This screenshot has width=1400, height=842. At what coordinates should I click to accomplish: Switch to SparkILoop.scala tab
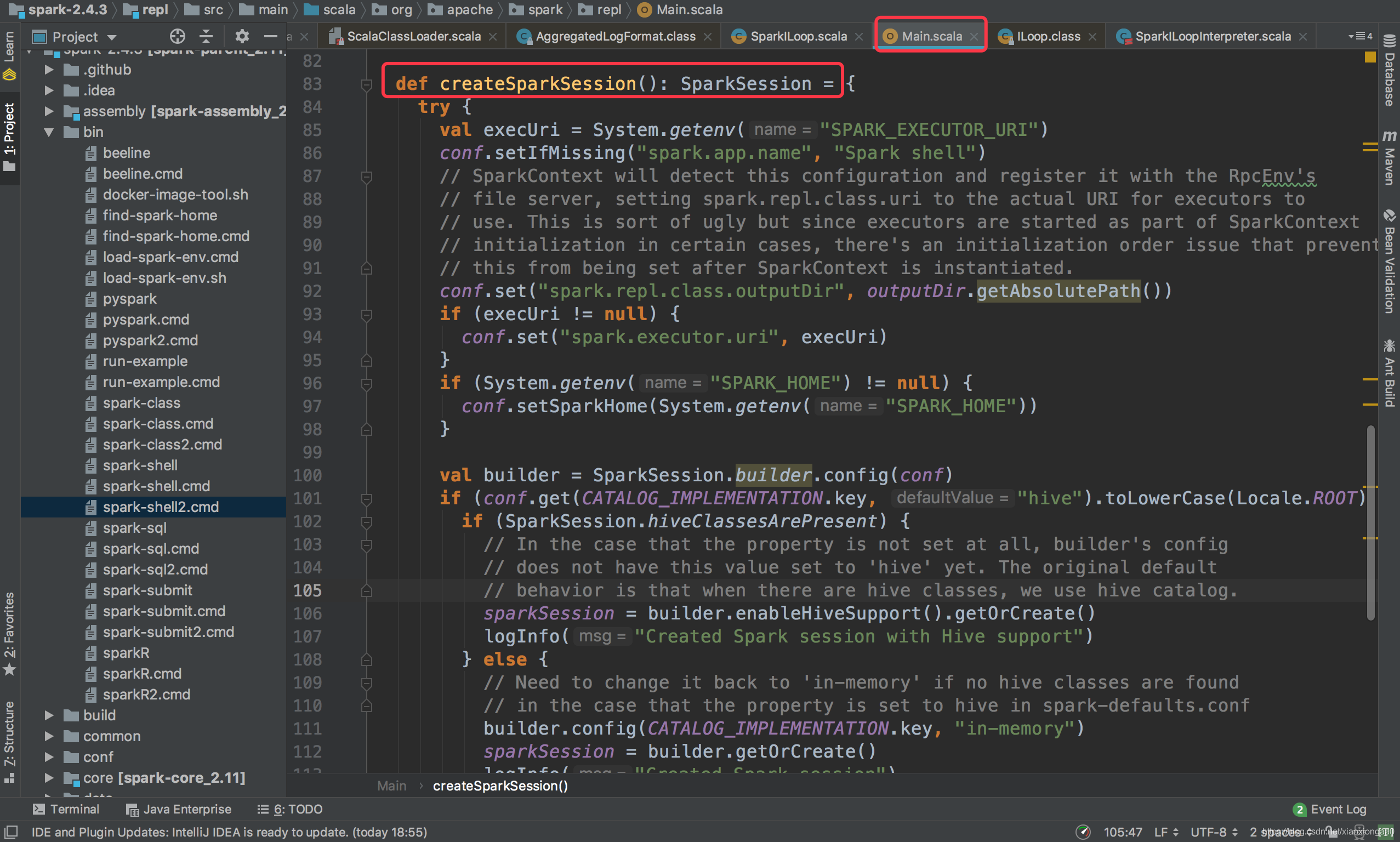tap(798, 36)
